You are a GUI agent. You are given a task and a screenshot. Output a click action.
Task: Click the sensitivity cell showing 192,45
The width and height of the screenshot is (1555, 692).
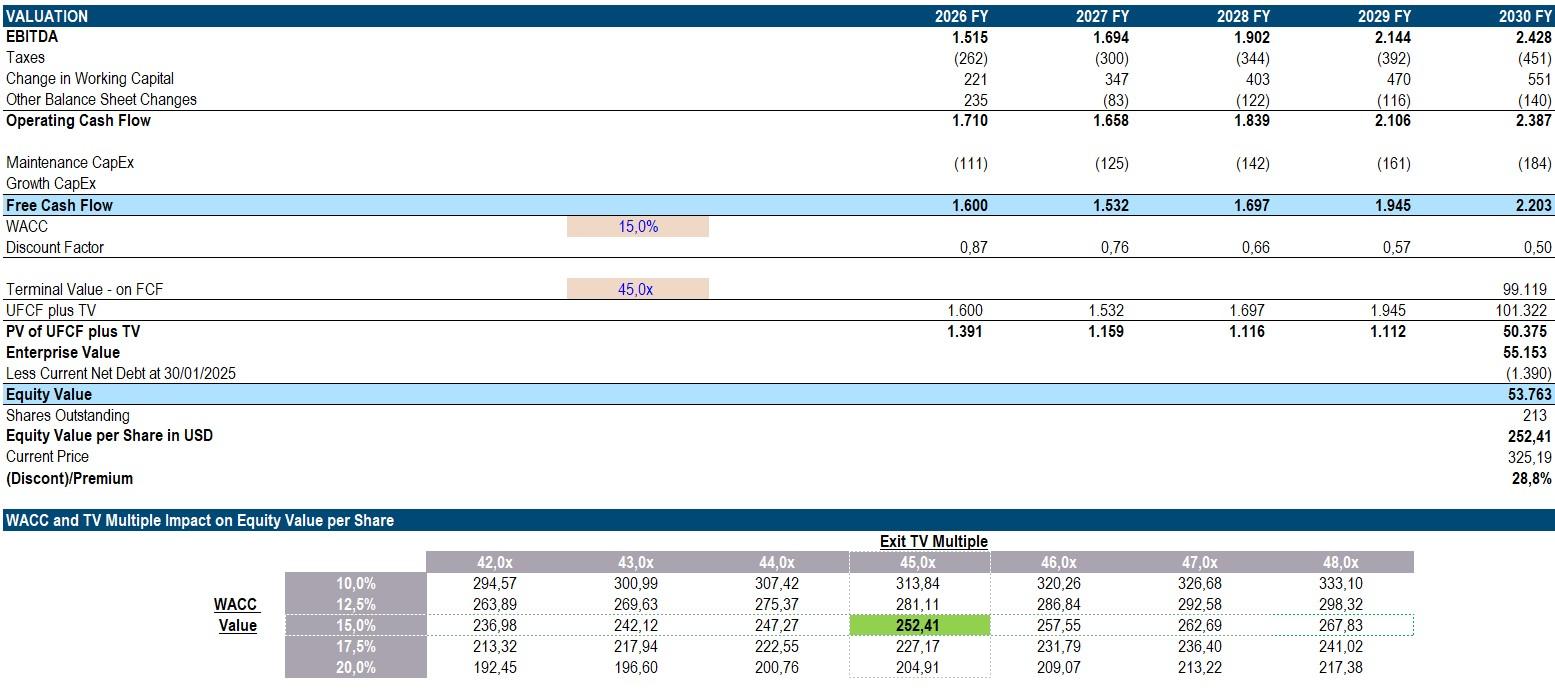point(495,666)
